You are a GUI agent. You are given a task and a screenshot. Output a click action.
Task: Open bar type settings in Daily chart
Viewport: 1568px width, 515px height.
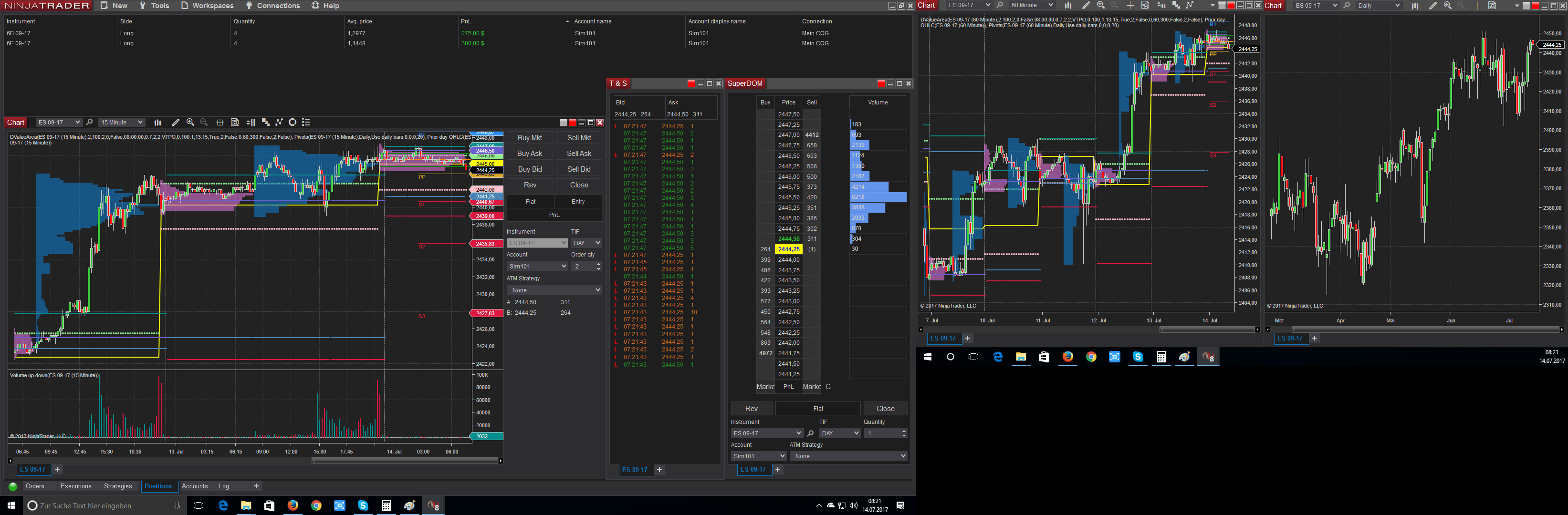(1415, 5)
